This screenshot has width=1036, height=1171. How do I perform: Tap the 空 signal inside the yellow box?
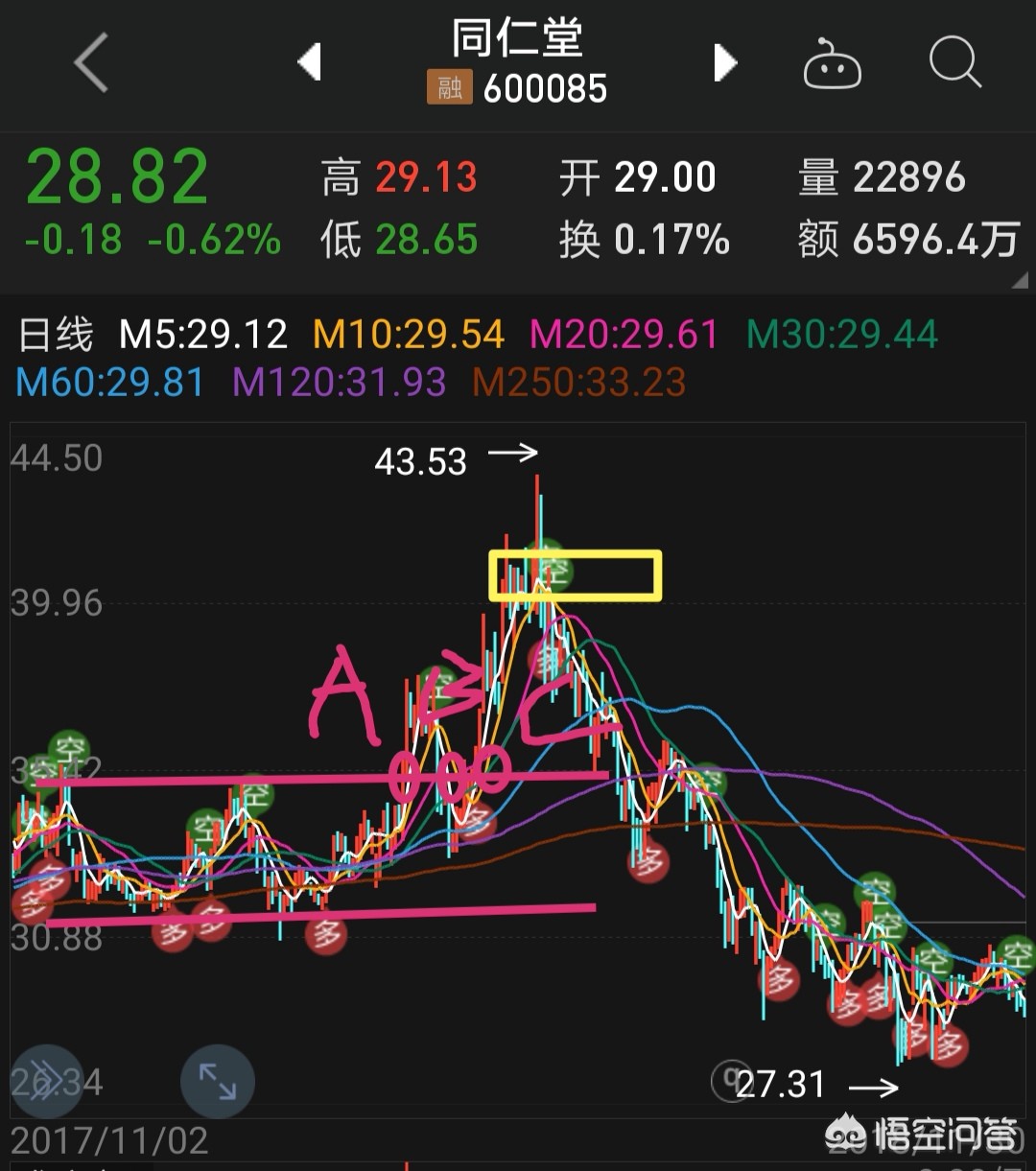[551, 571]
